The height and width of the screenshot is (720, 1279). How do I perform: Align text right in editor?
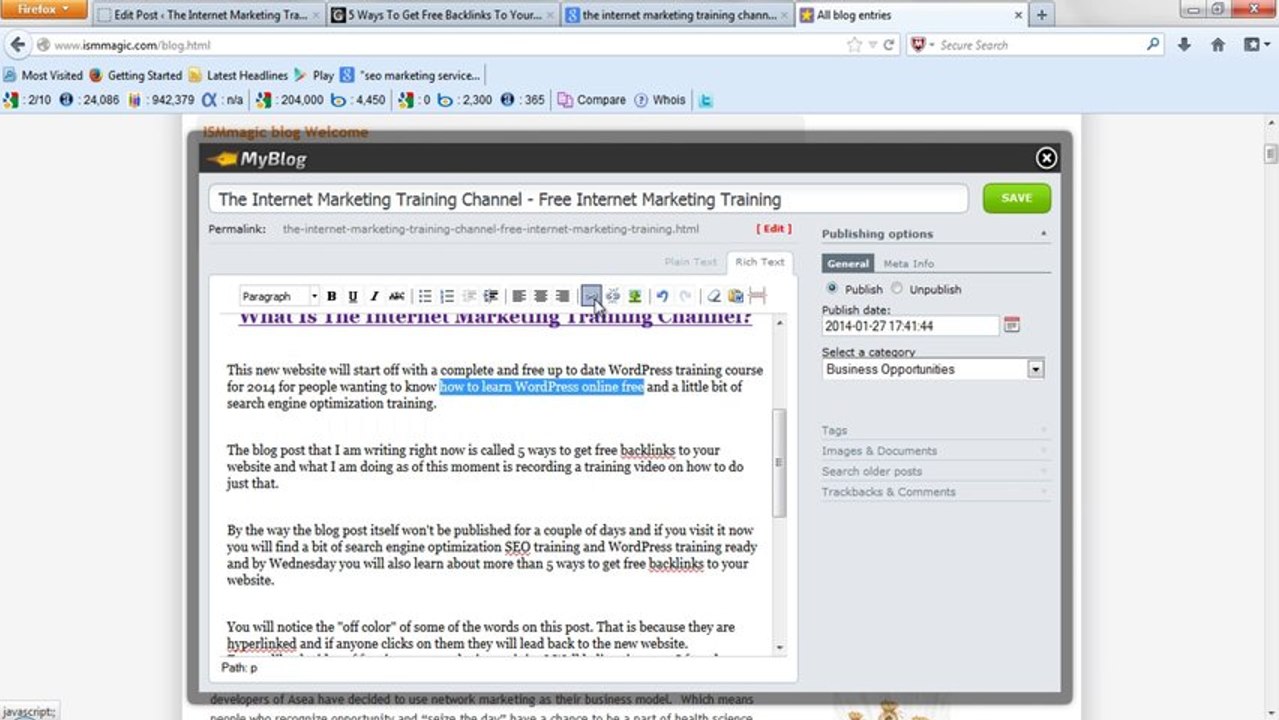(563, 296)
